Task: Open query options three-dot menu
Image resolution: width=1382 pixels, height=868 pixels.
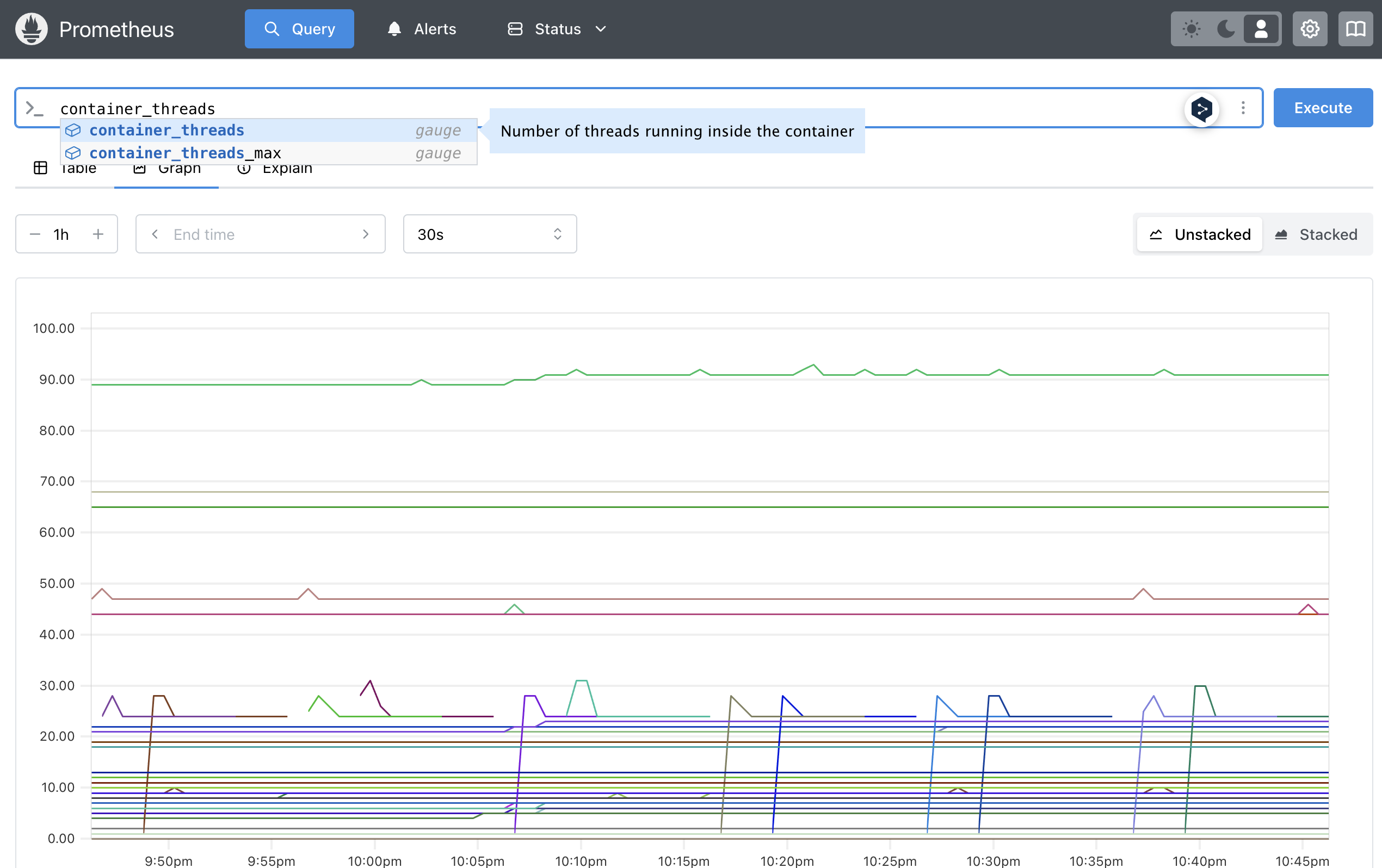Action: coord(1243,108)
